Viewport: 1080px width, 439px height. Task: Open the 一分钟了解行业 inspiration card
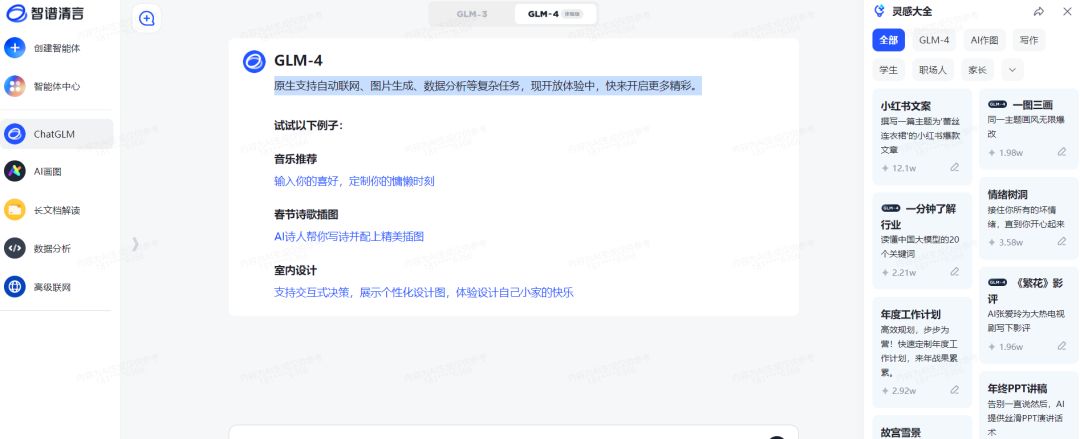[922, 241]
